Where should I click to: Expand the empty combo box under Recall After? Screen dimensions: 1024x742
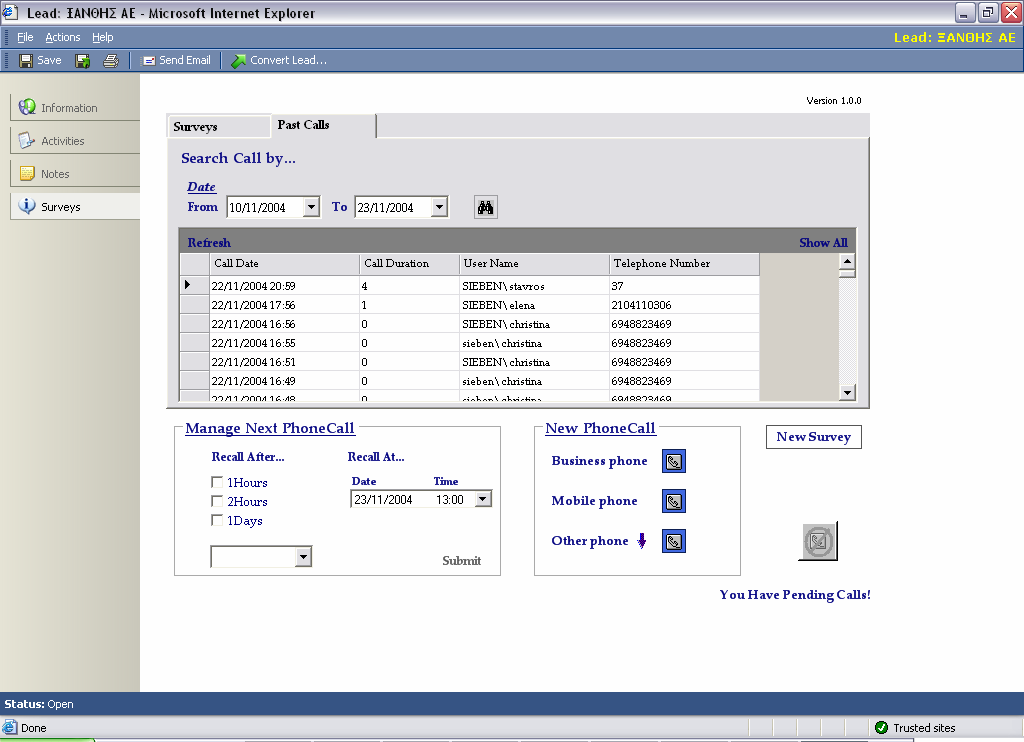tap(303, 557)
